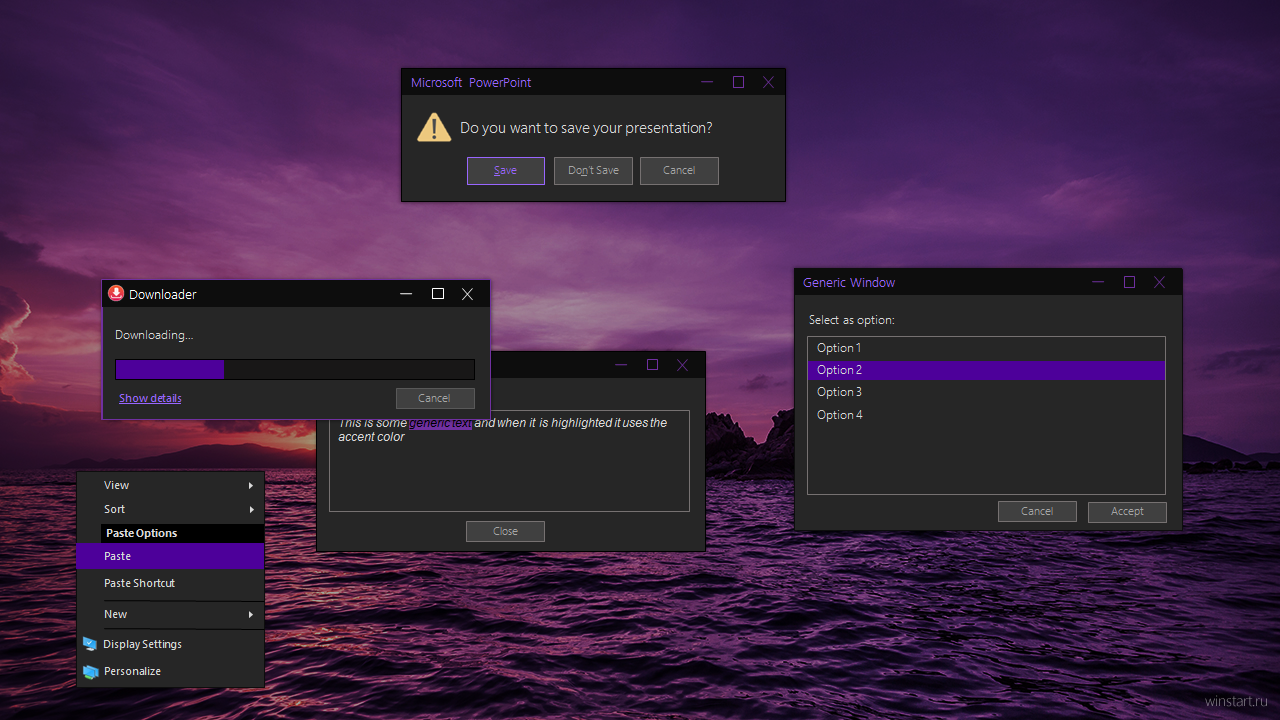Select Option 4 in the list
Image resolution: width=1280 pixels, height=720 pixels.
[986, 415]
